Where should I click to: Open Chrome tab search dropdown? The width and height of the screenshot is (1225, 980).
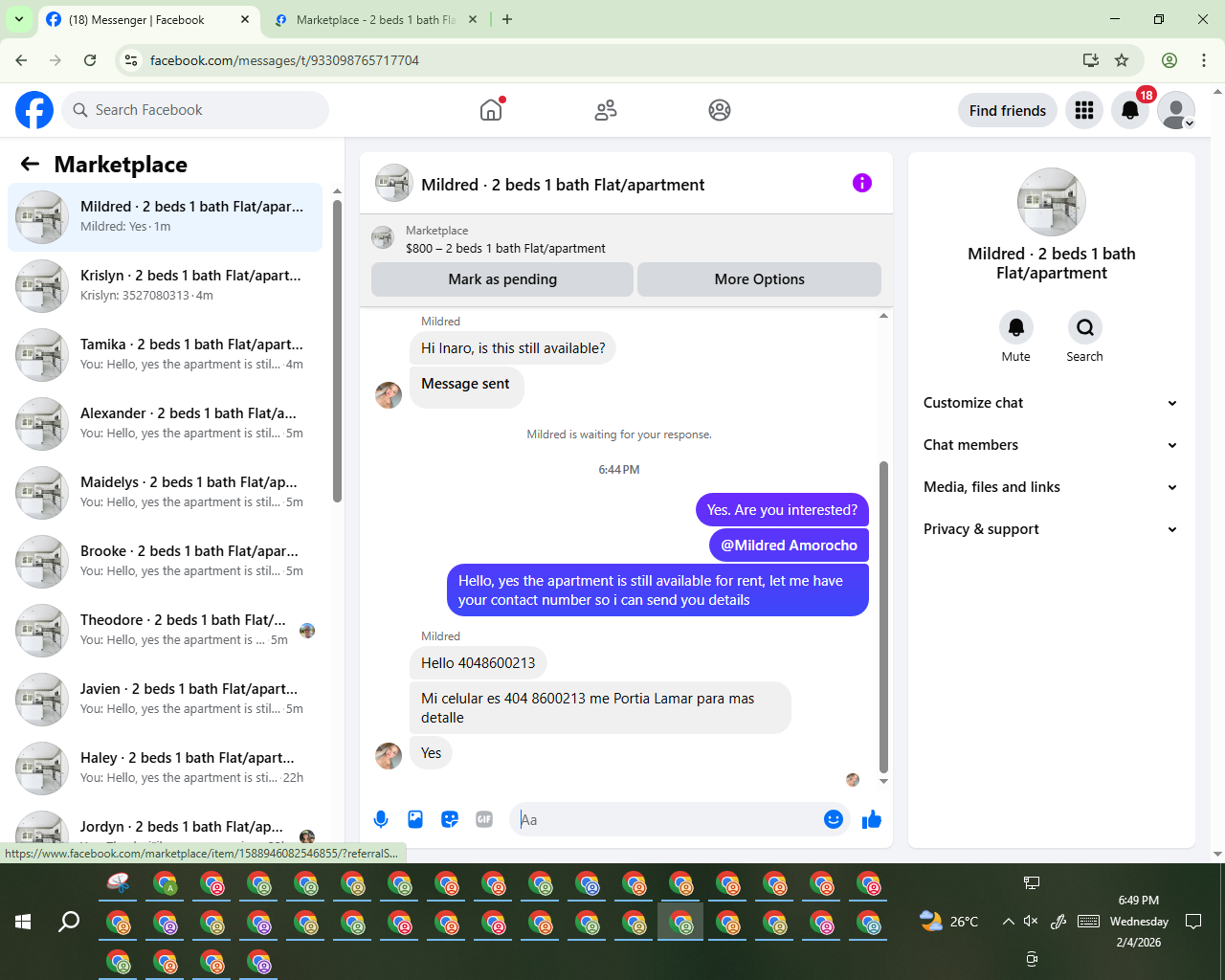tap(19, 19)
